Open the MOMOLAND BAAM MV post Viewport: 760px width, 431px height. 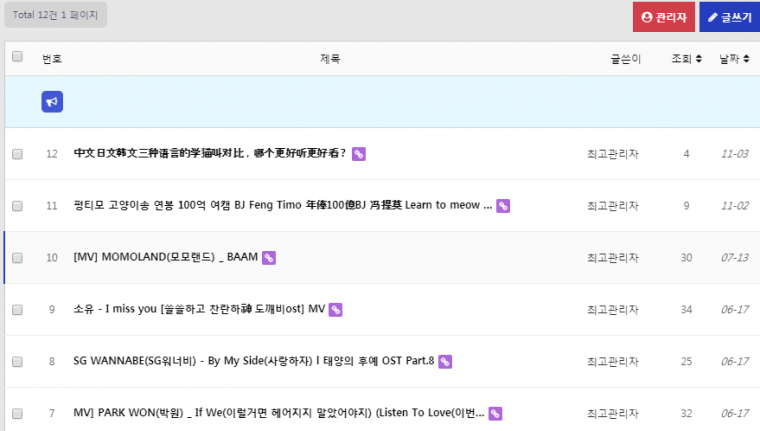(x=165, y=257)
